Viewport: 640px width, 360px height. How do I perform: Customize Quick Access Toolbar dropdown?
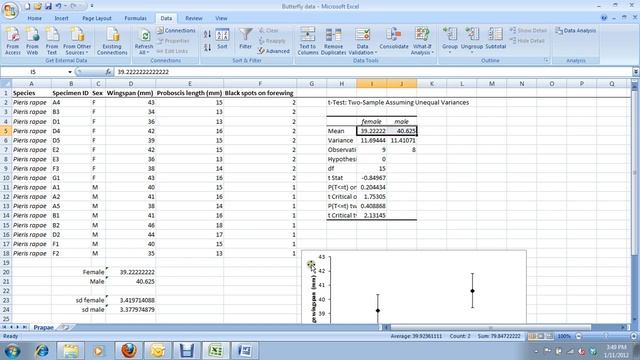coord(92,6)
